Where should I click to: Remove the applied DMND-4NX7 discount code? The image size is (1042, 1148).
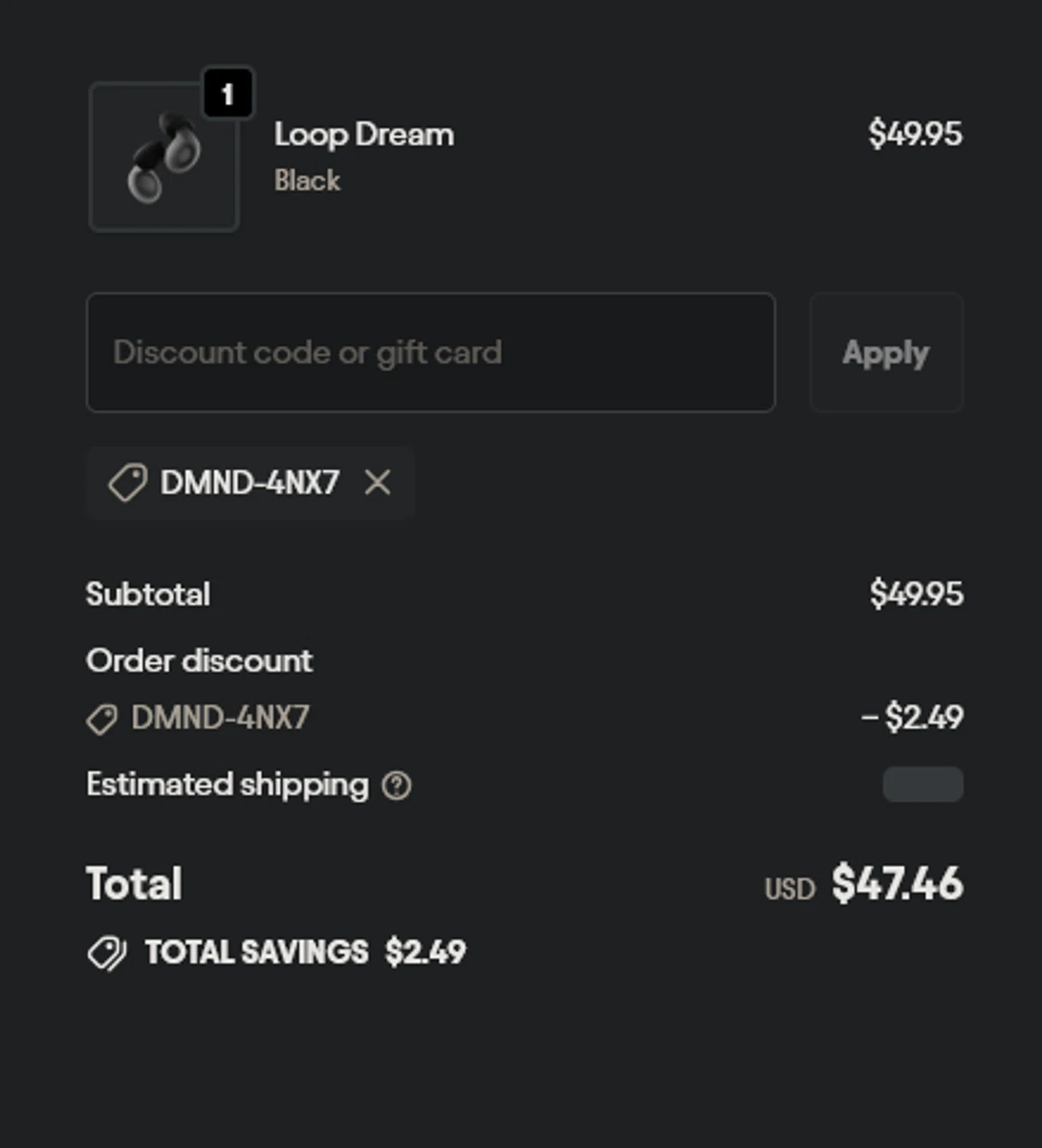(377, 483)
